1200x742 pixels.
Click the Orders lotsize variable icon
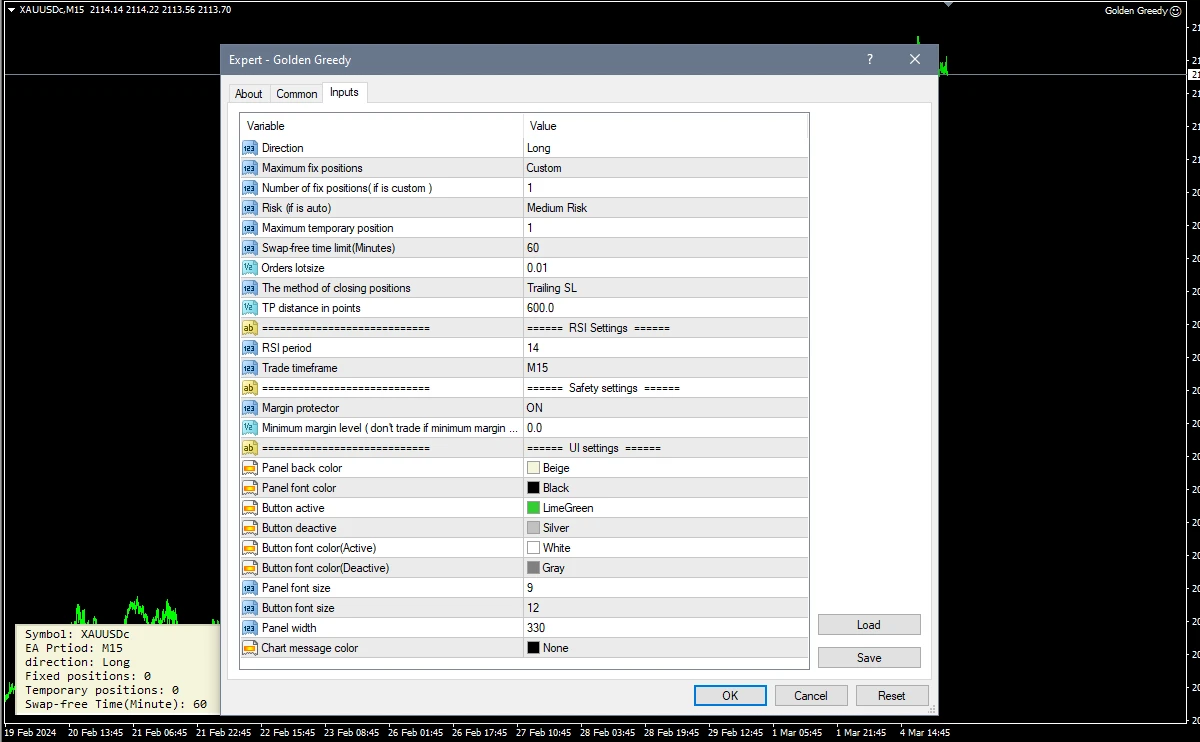(249, 268)
